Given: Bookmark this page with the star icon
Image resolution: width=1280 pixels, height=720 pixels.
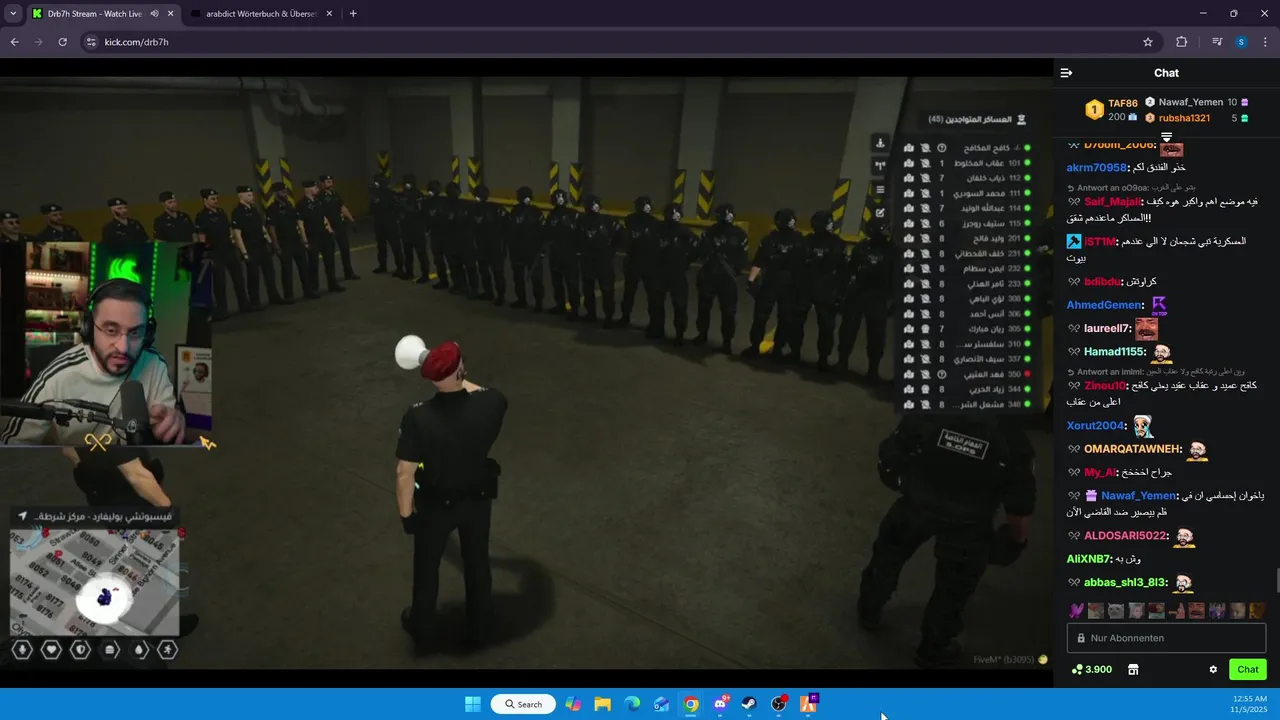Looking at the screenshot, I should 1148,42.
